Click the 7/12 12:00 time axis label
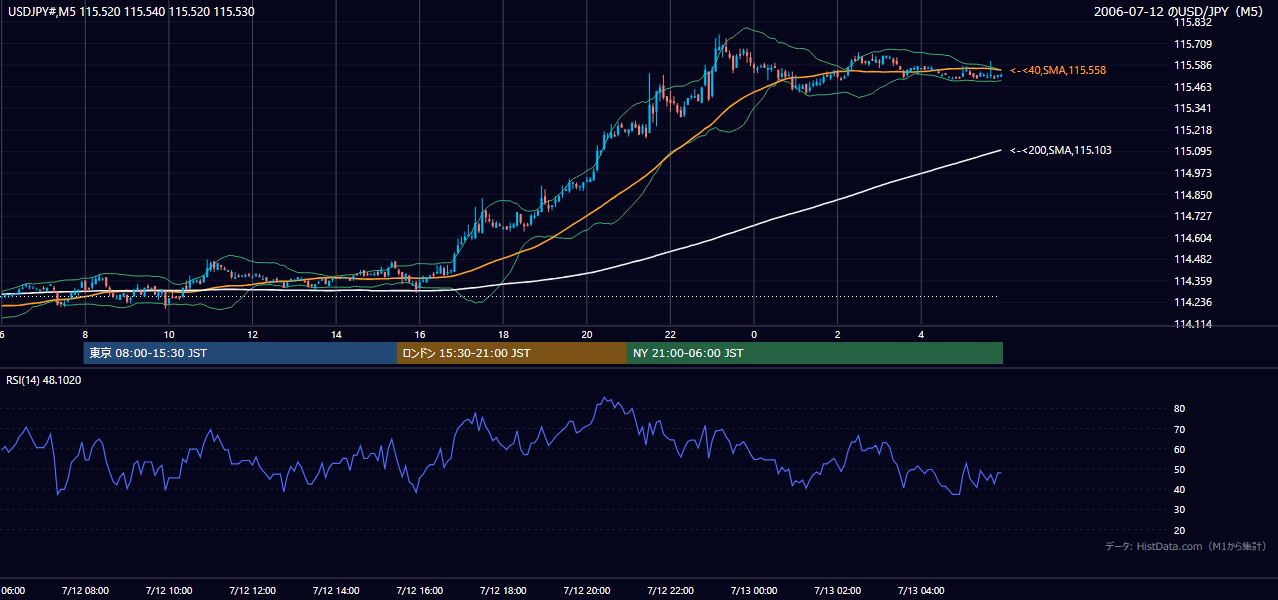 (252, 590)
